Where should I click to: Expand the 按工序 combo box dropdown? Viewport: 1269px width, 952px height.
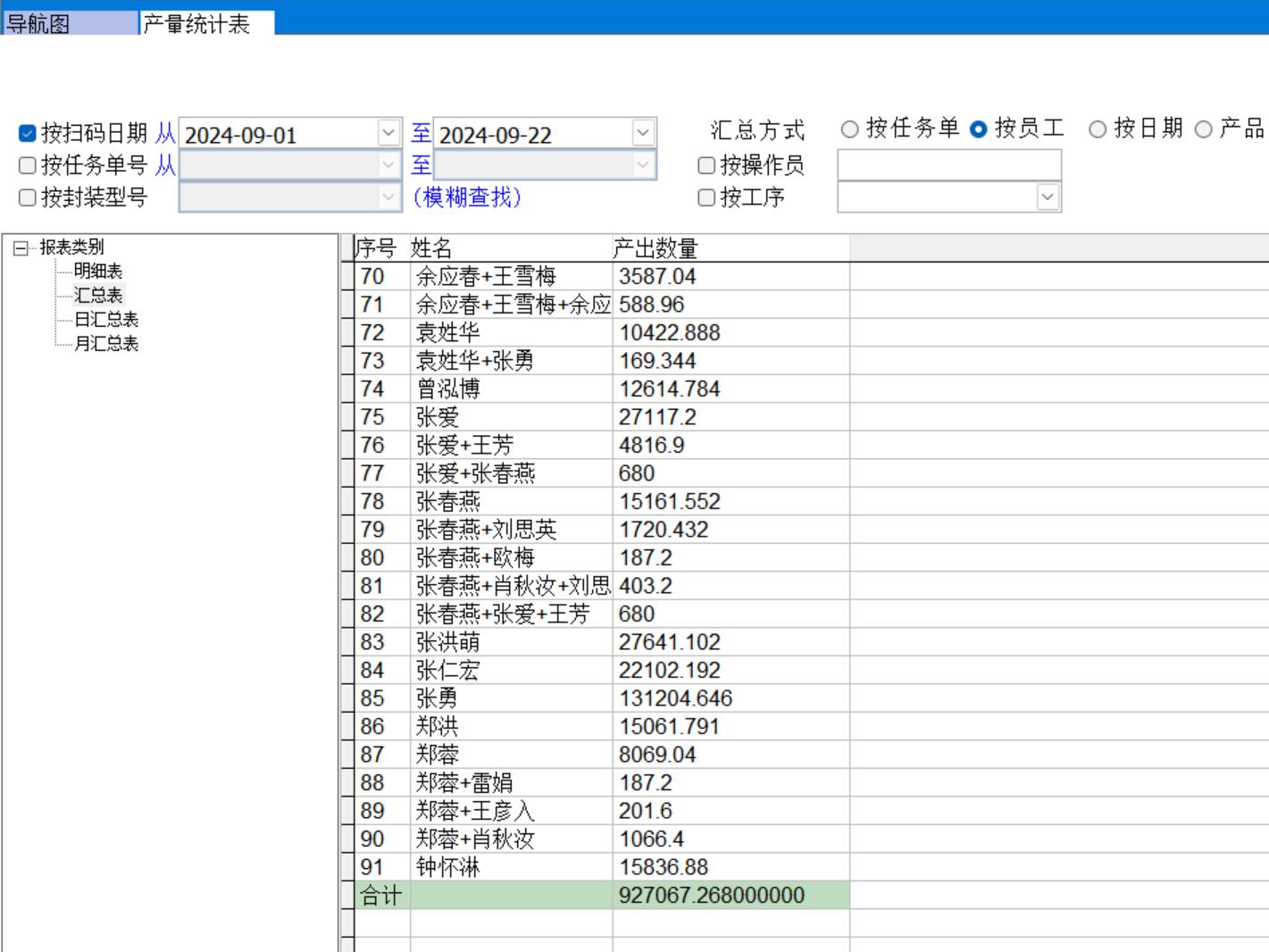[1048, 197]
